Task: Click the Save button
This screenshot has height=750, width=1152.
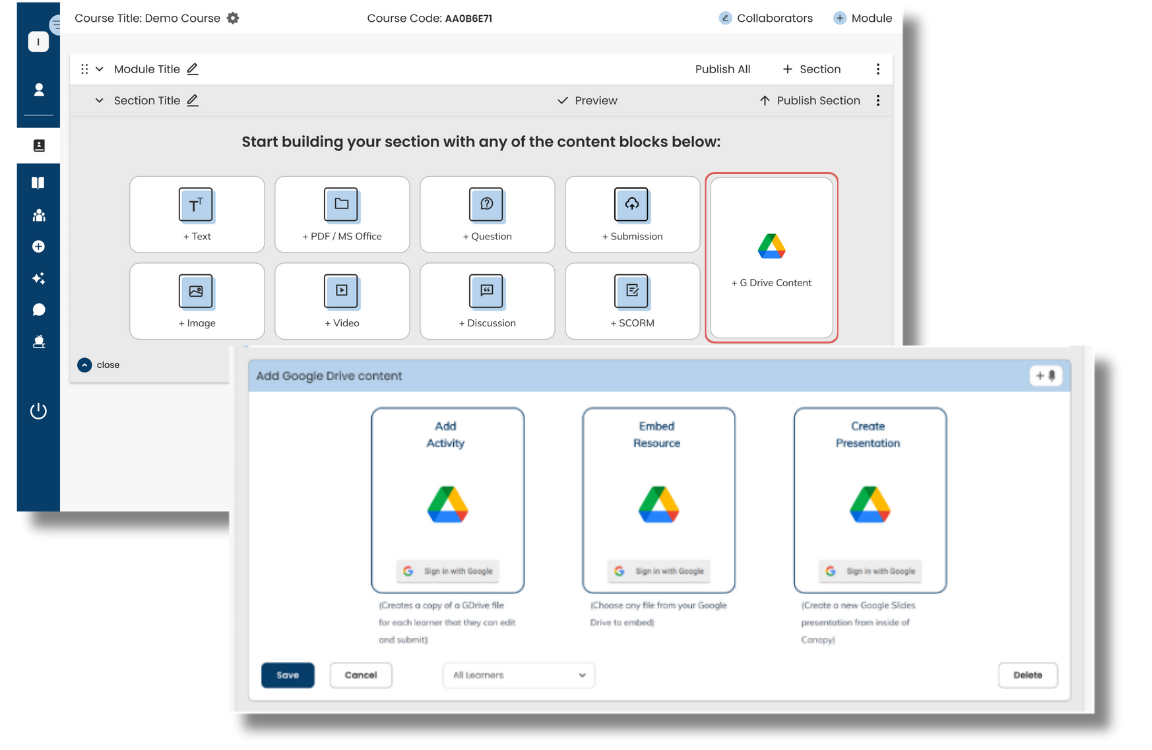Action: coord(288,675)
